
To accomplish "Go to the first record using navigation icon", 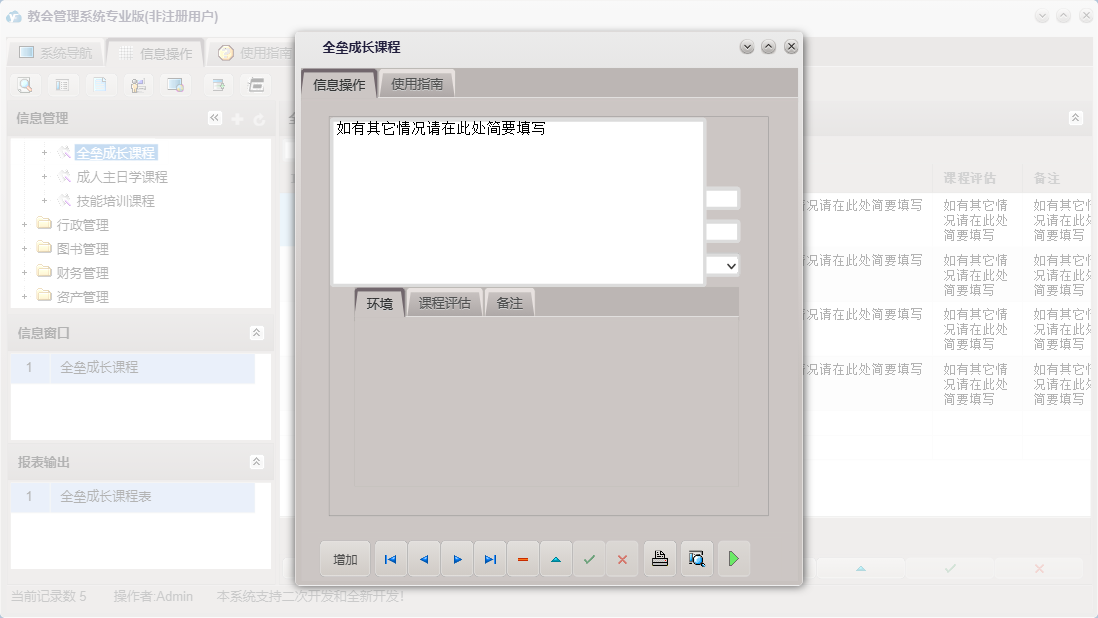I will click(x=390, y=559).
